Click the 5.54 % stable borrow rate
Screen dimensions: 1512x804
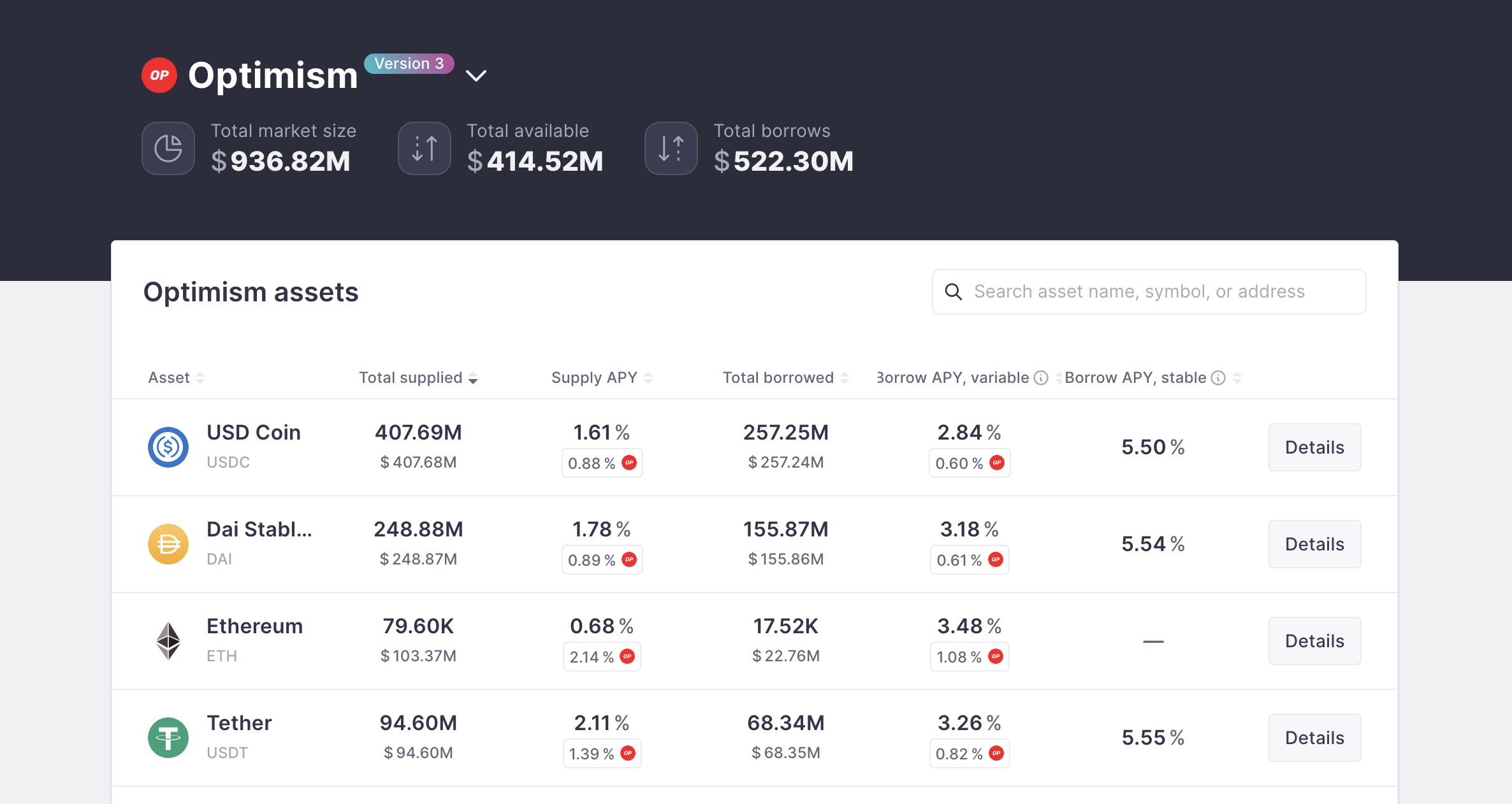pos(1152,544)
